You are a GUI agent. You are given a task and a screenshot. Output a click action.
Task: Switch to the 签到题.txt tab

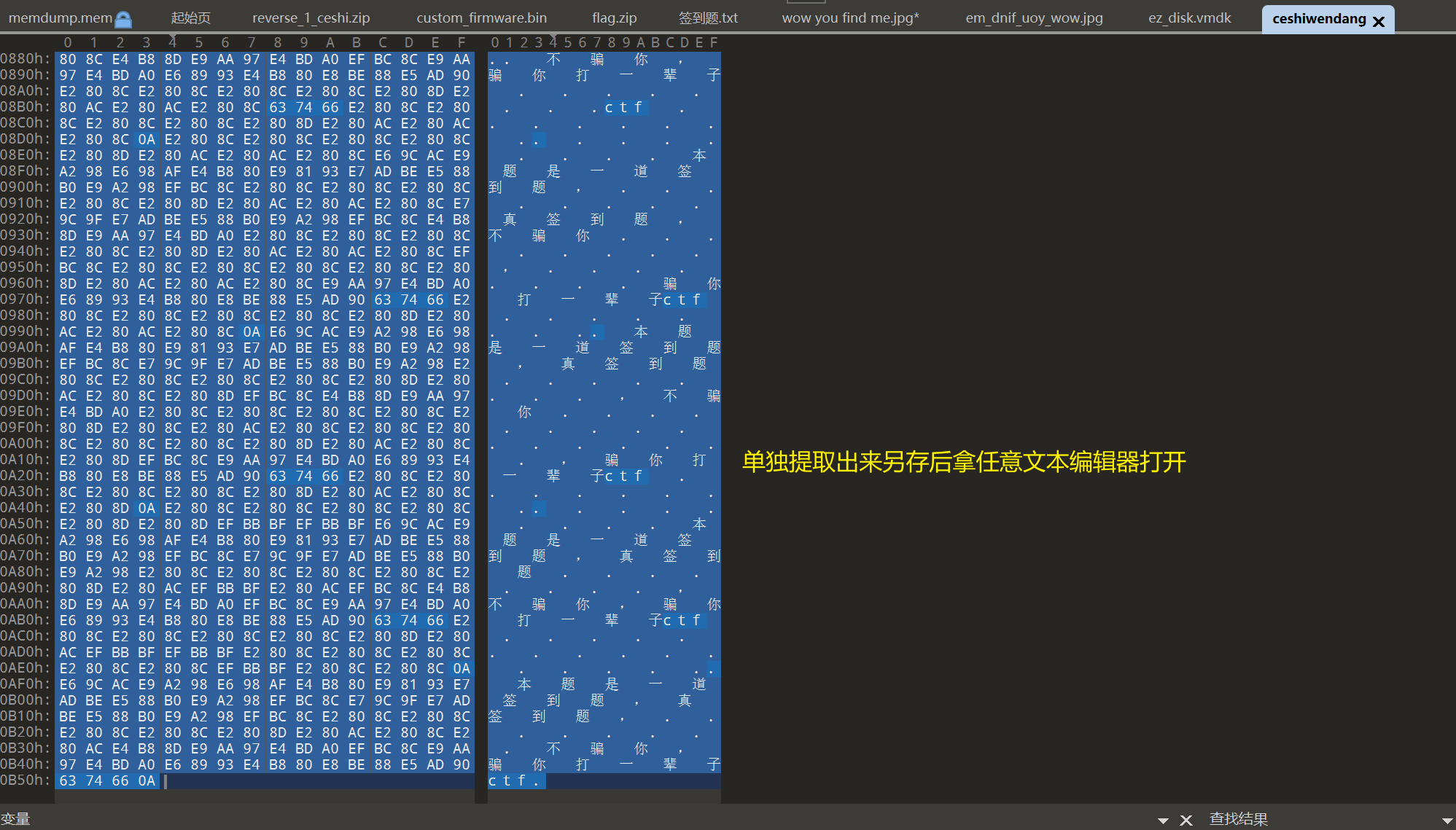[x=708, y=17]
